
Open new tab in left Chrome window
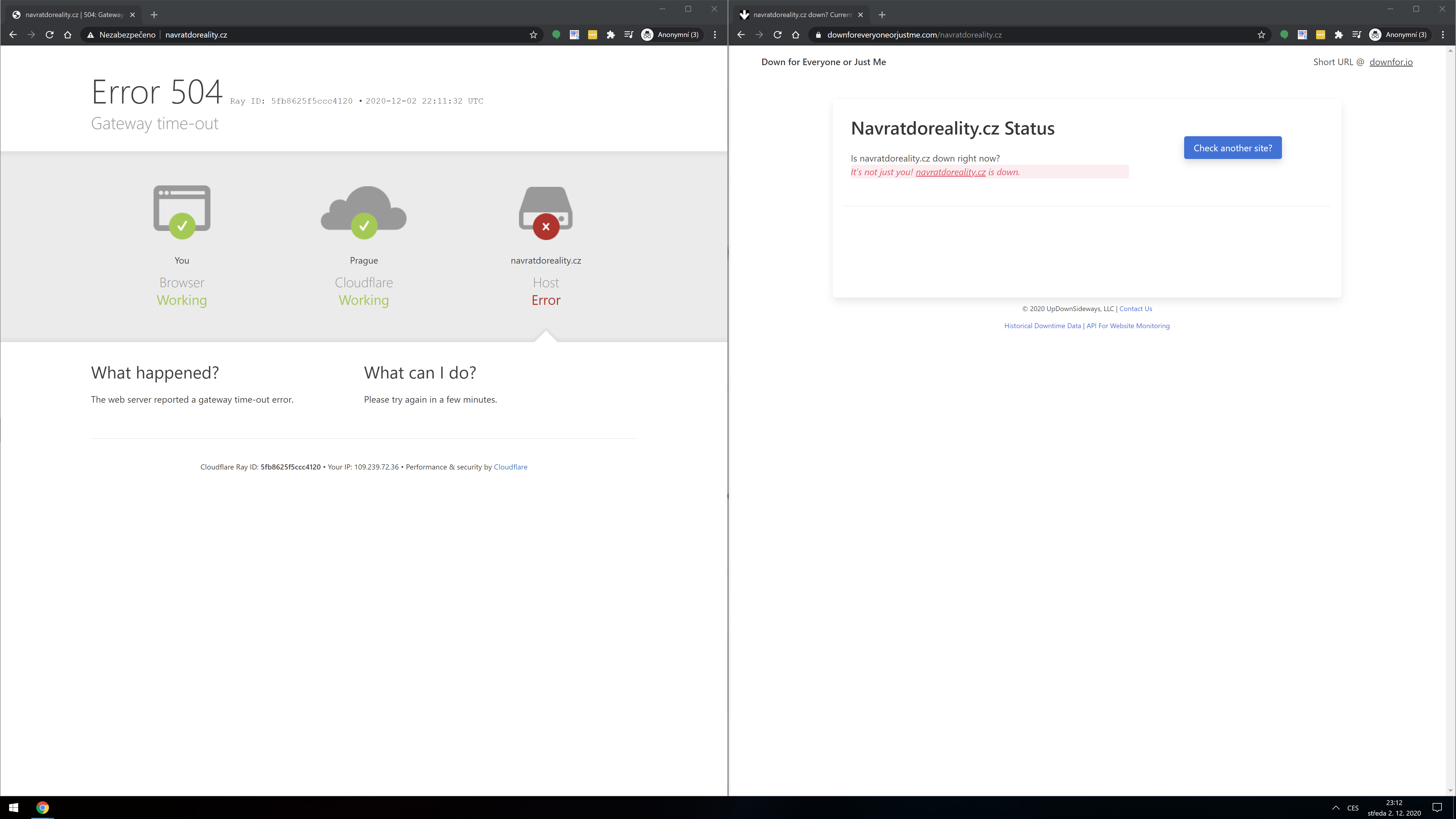[154, 15]
